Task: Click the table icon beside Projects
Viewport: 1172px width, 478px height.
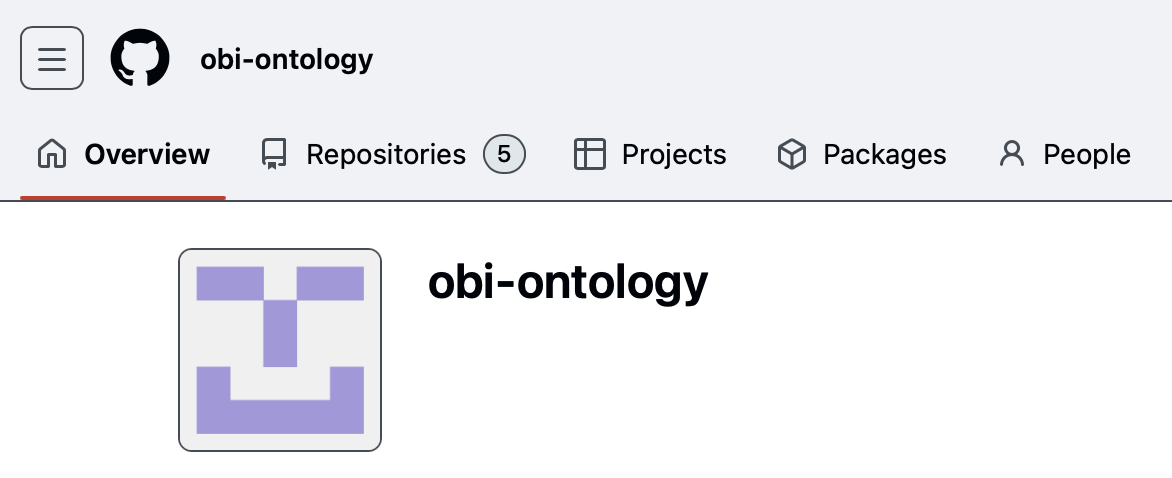Action: click(x=590, y=154)
